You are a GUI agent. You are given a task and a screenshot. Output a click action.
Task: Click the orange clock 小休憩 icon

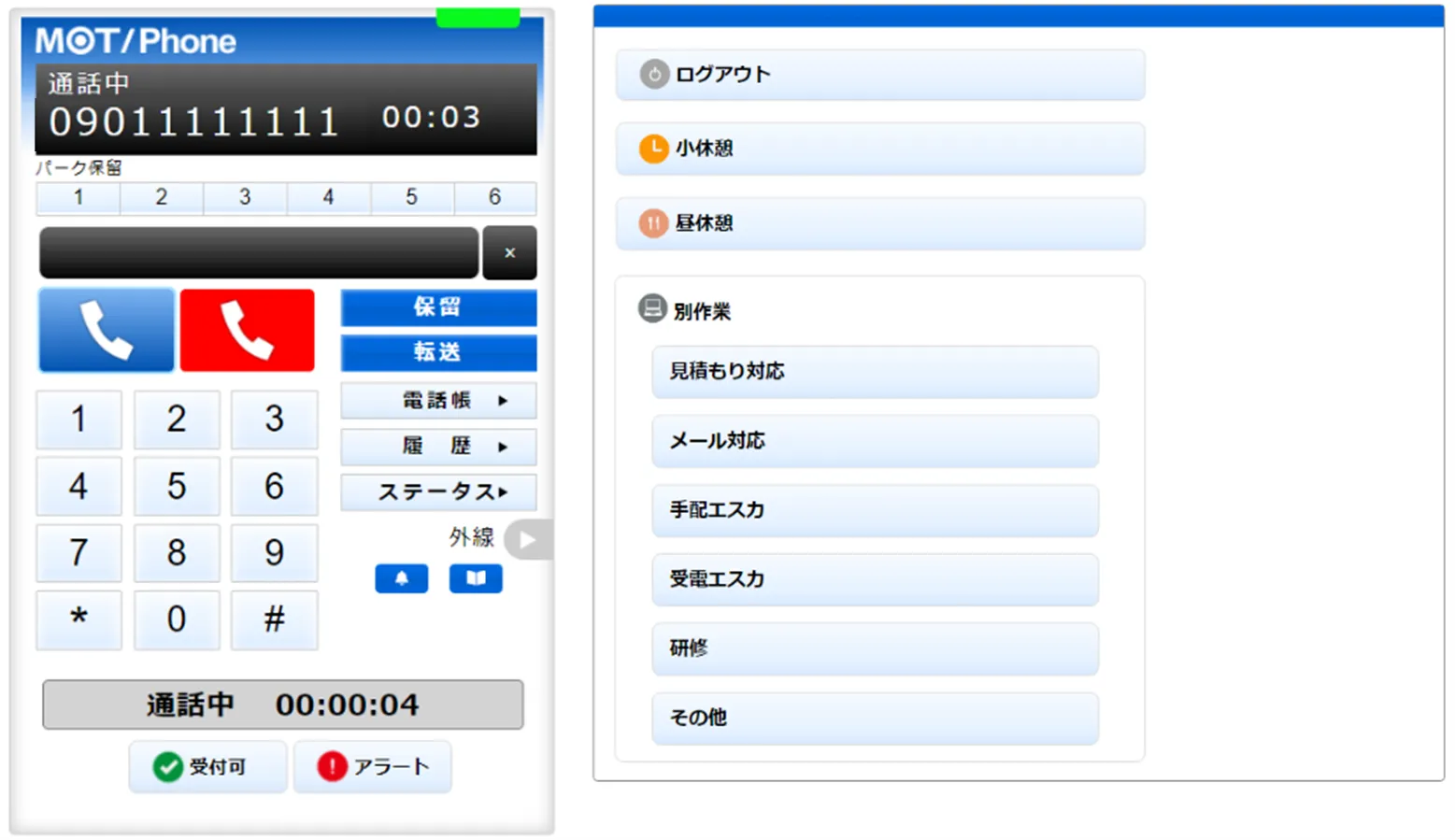point(654,149)
